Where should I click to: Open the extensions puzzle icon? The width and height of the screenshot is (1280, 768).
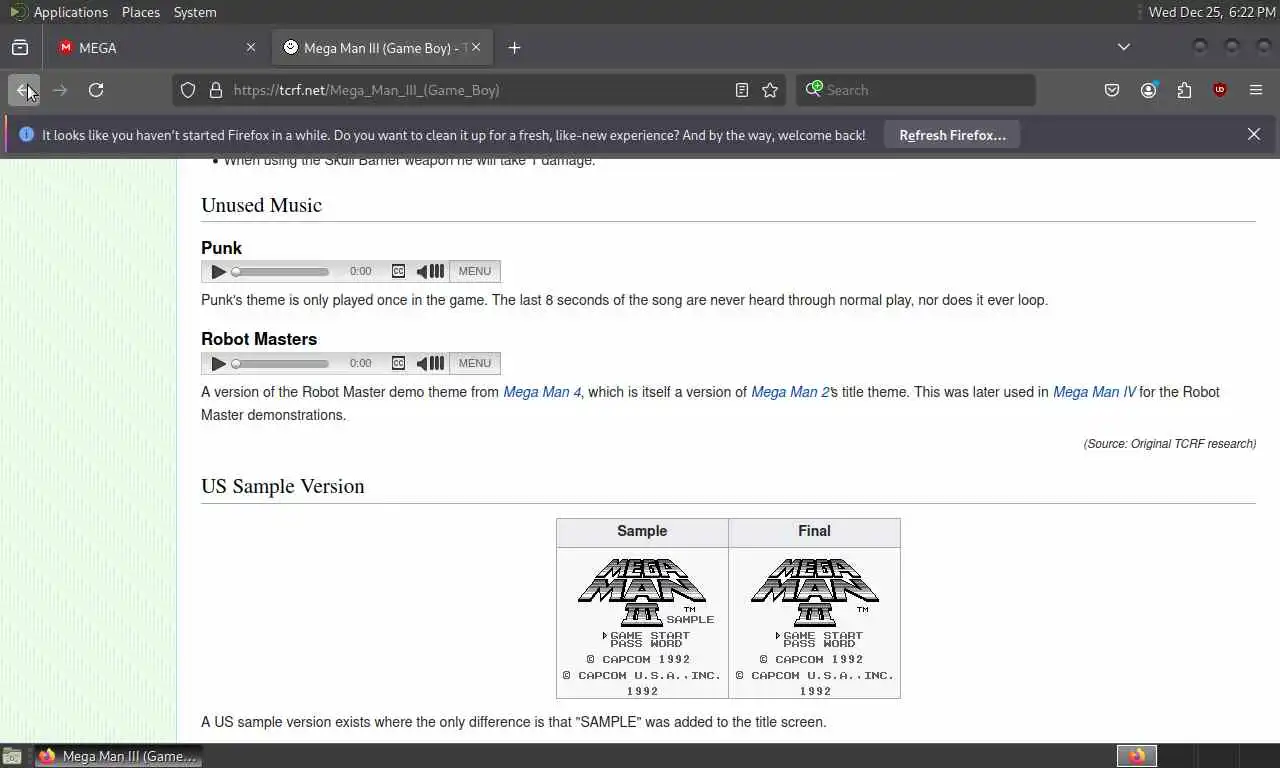1184,90
